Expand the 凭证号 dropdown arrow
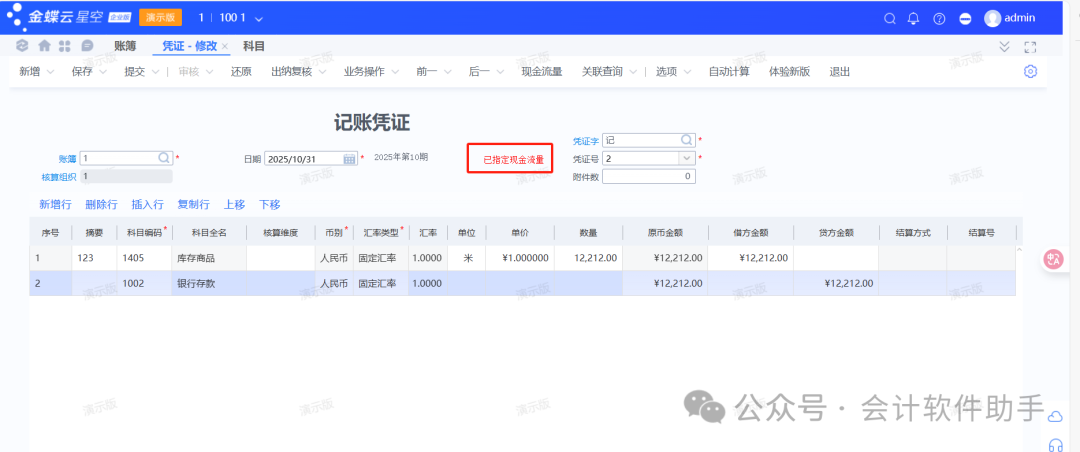This screenshot has width=1080, height=452. coord(686,158)
